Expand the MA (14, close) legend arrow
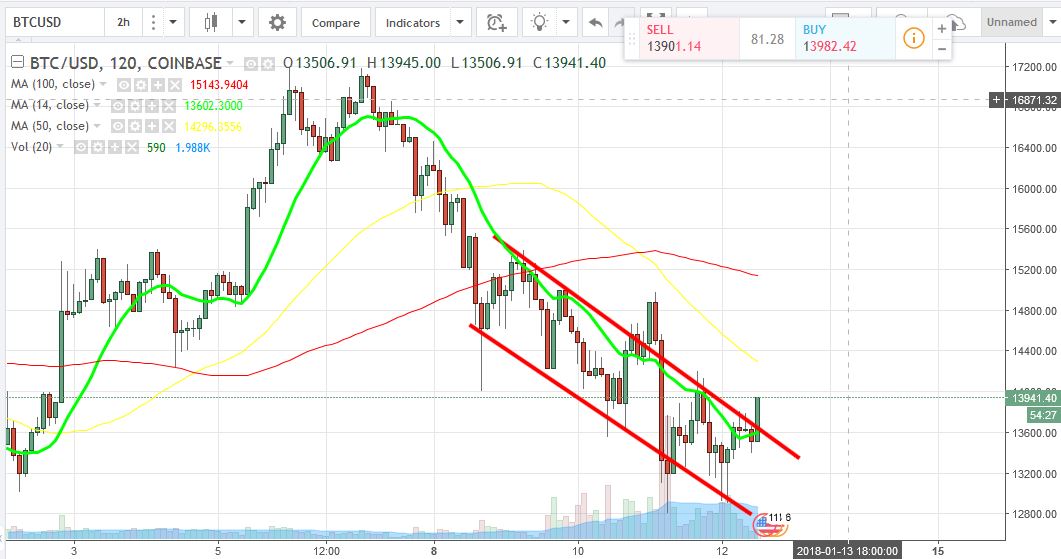Image resolution: width=1061 pixels, height=559 pixels. point(97,106)
